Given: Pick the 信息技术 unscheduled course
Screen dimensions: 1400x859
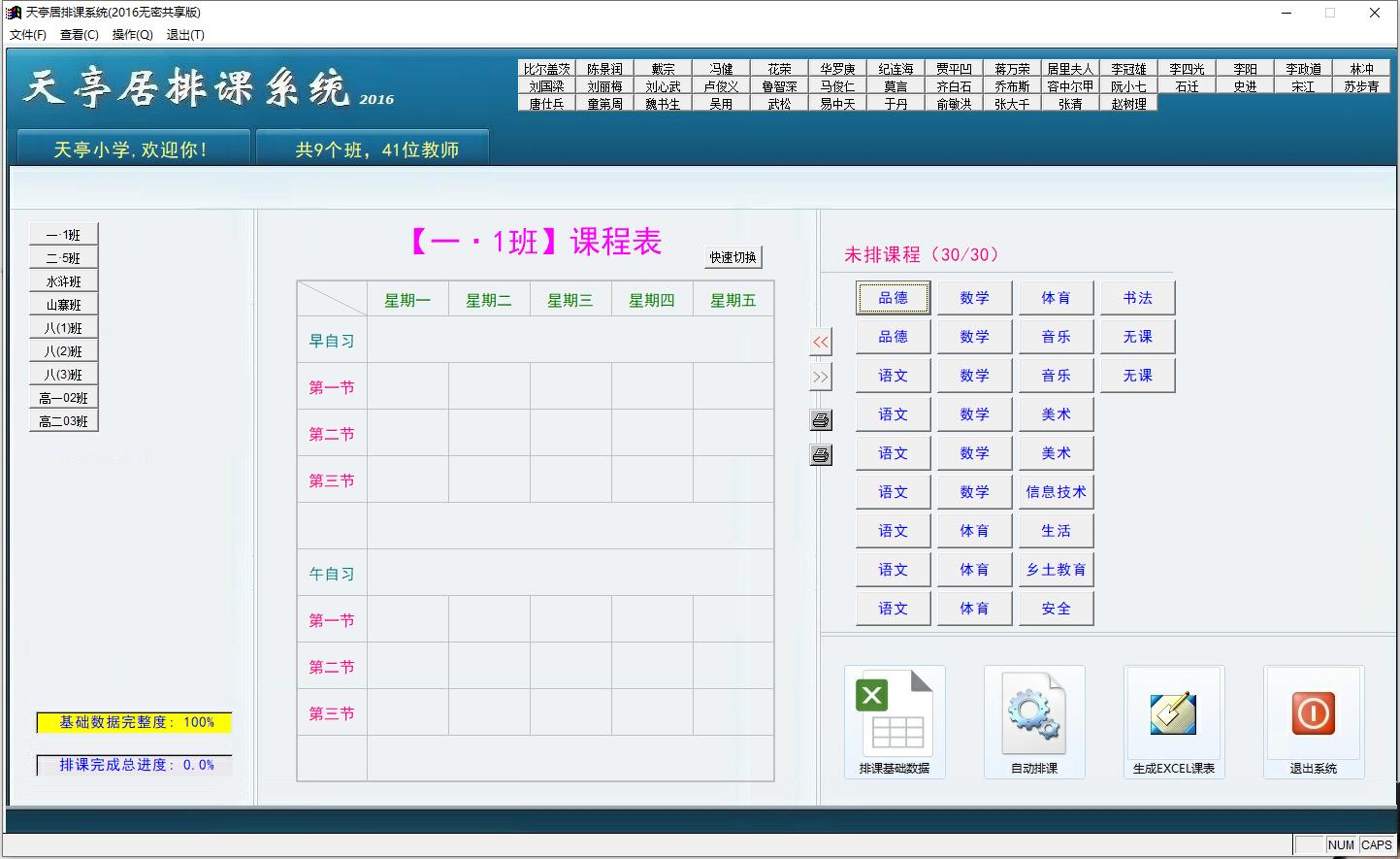Looking at the screenshot, I should click(x=1056, y=492).
